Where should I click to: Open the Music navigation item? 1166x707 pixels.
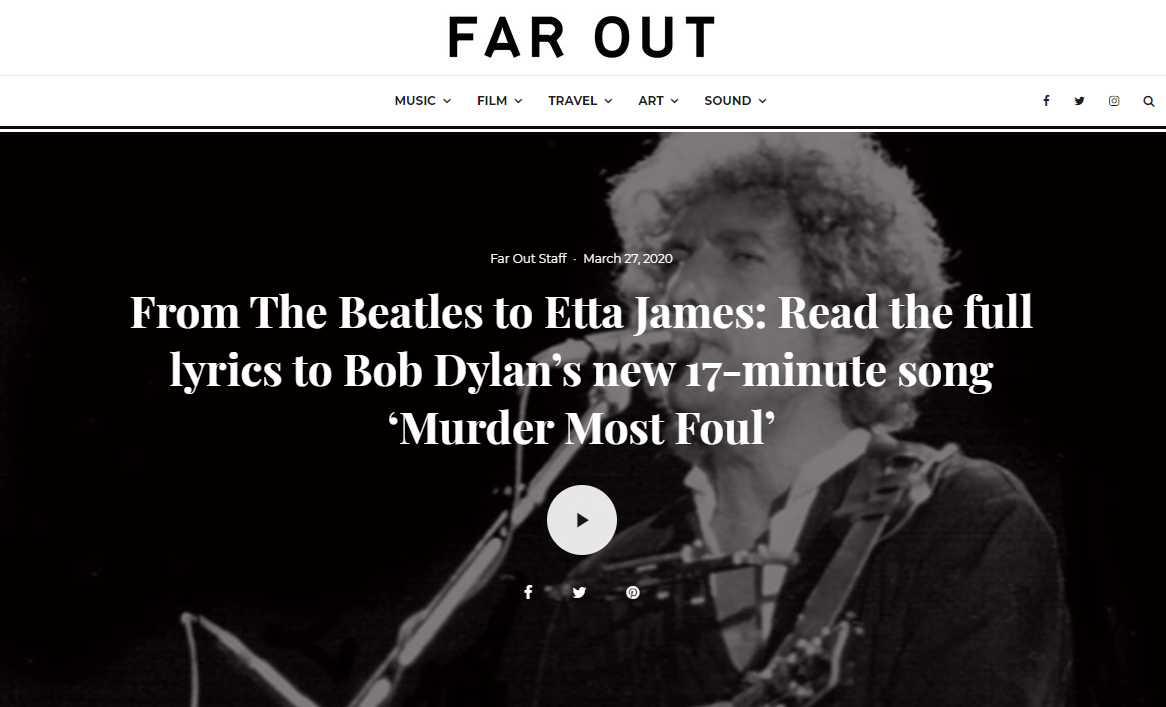click(x=415, y=101)
